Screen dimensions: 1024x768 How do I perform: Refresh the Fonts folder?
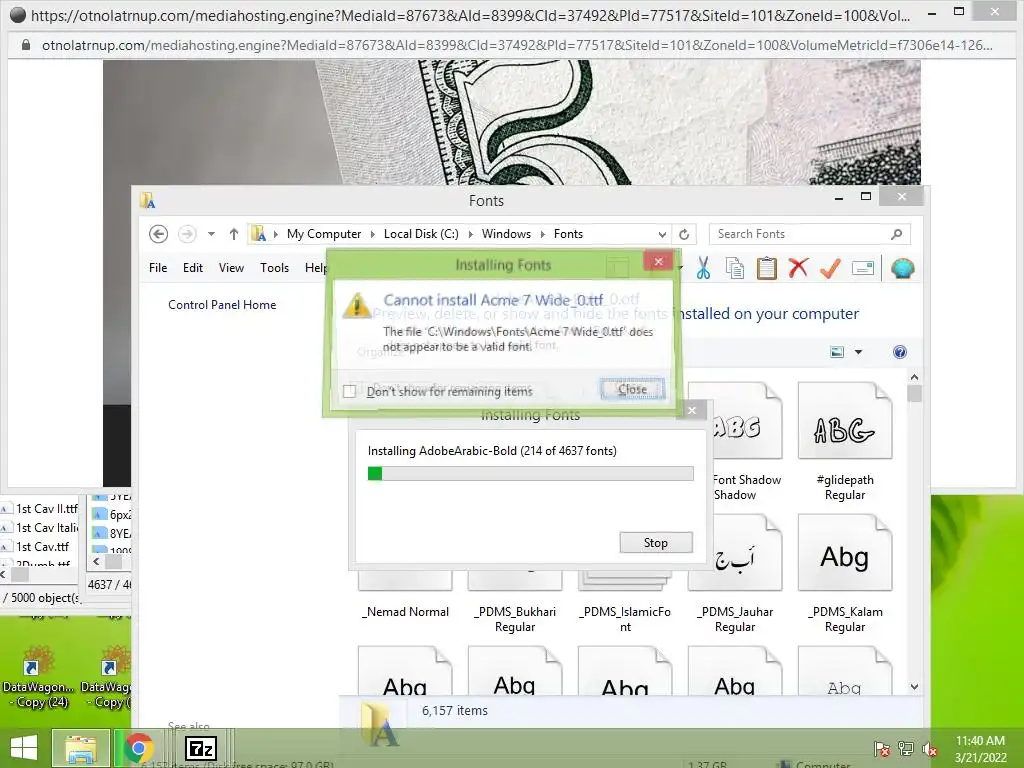684,234
